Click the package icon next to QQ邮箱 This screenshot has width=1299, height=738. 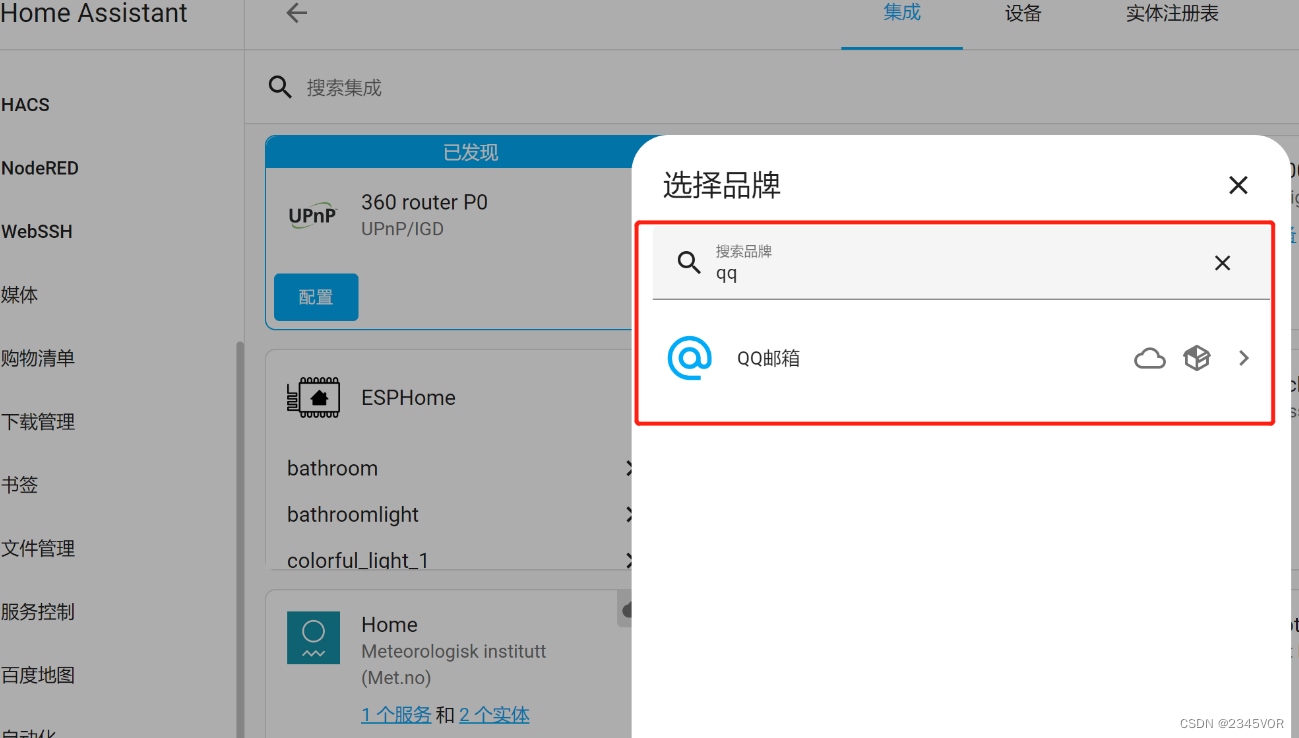[1196, 358]
